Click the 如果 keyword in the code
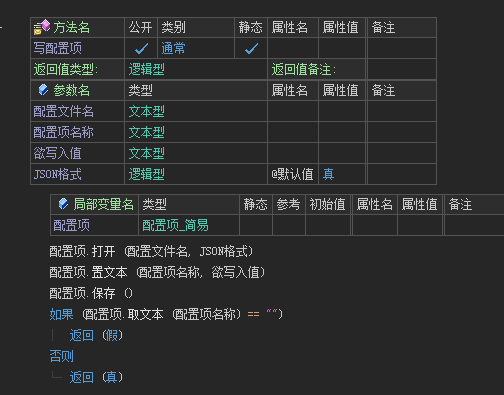The height and width of the screenshot is (395, 504). click(x=61, y=314)
